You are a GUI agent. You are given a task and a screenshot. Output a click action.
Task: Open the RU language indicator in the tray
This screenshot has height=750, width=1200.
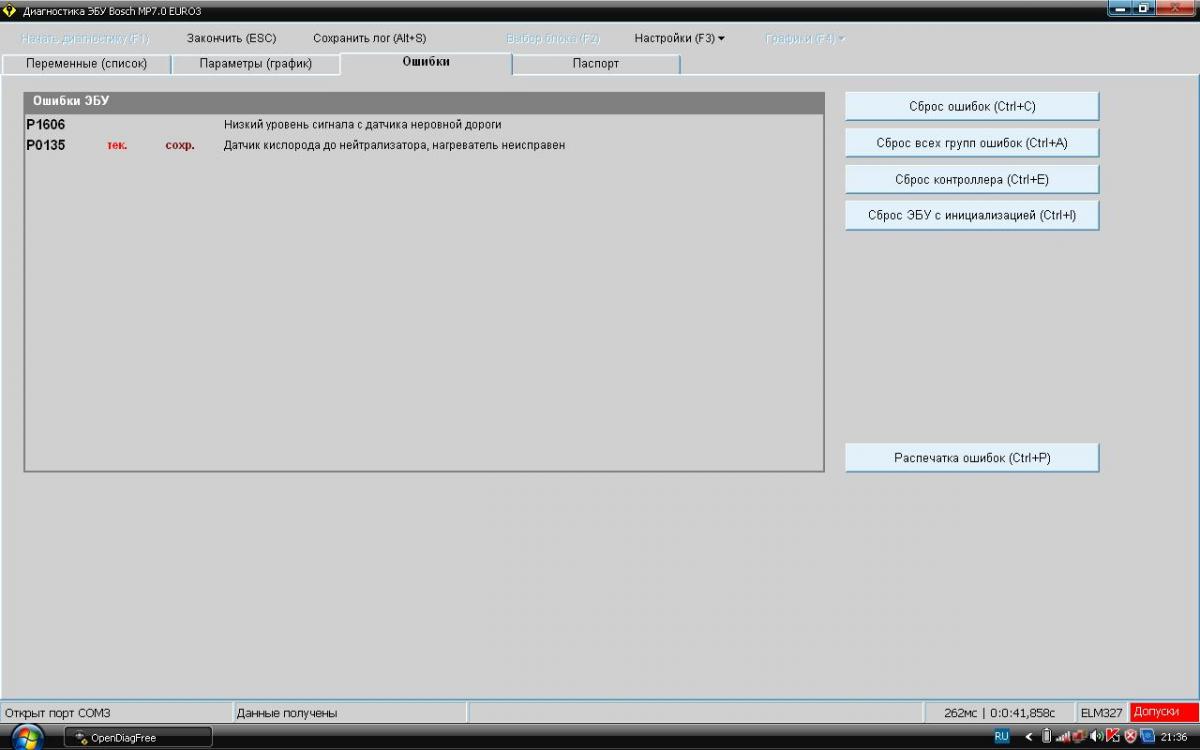[x=1001, y=737]
